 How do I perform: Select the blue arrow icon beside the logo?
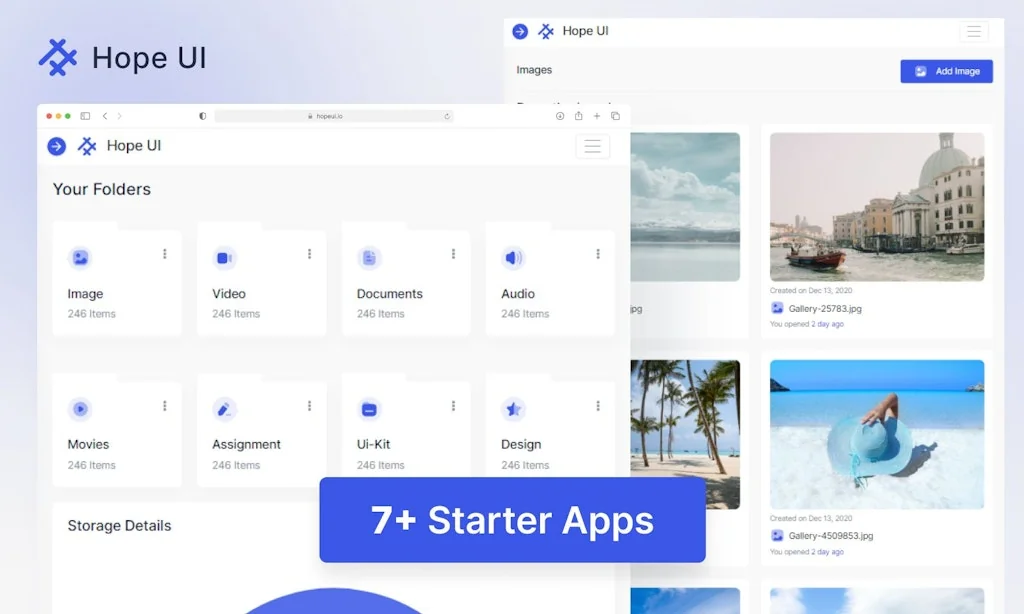tap(56, 146)
